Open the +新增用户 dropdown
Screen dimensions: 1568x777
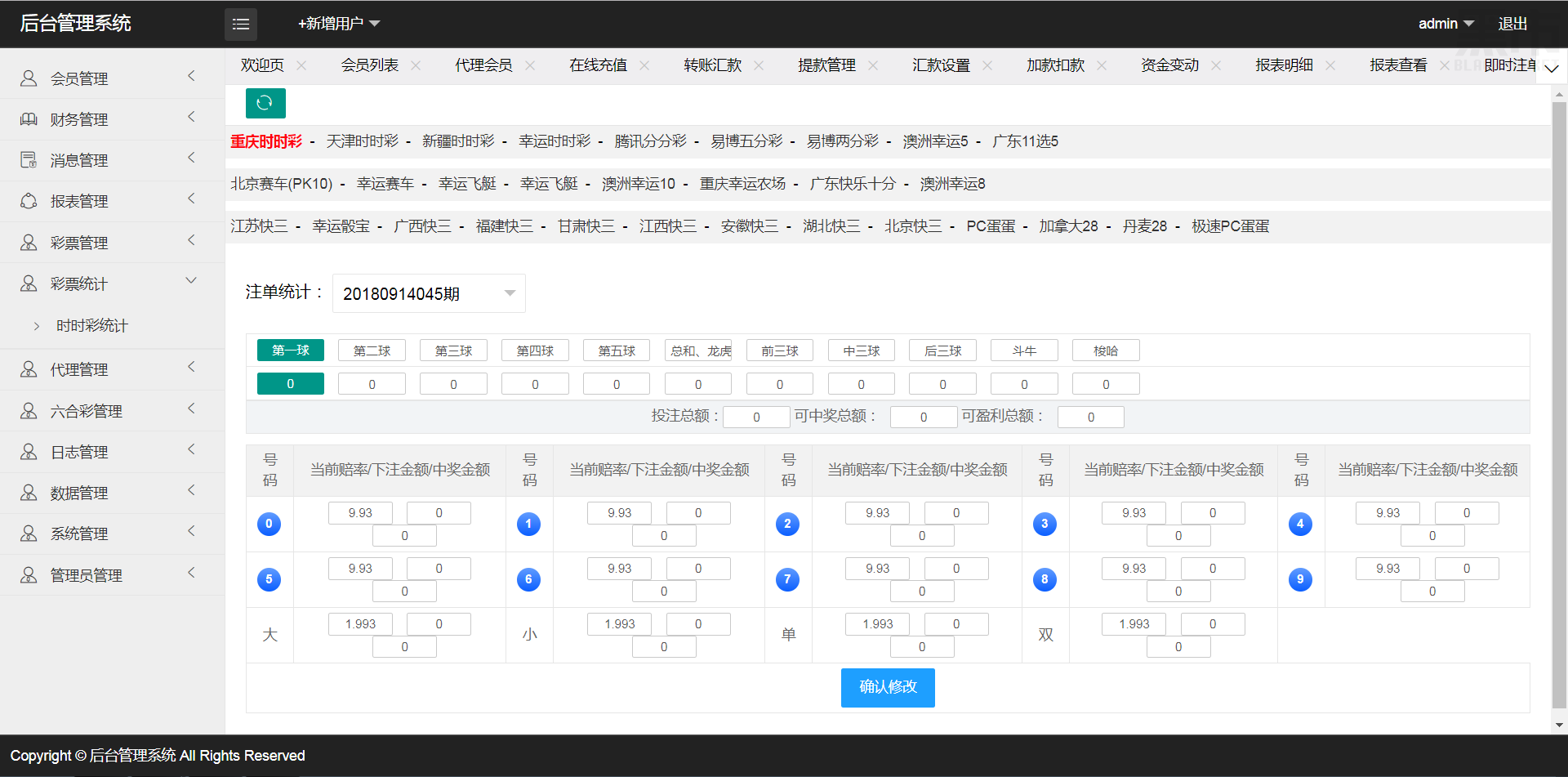pos(339,24)
